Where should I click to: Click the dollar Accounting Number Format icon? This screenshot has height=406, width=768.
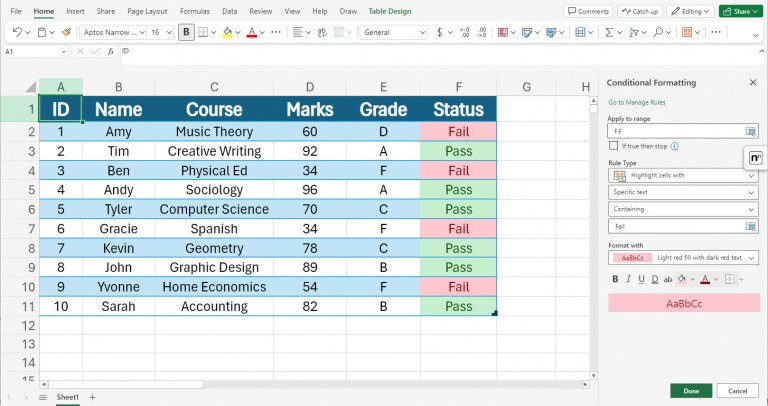click(439, 32)
